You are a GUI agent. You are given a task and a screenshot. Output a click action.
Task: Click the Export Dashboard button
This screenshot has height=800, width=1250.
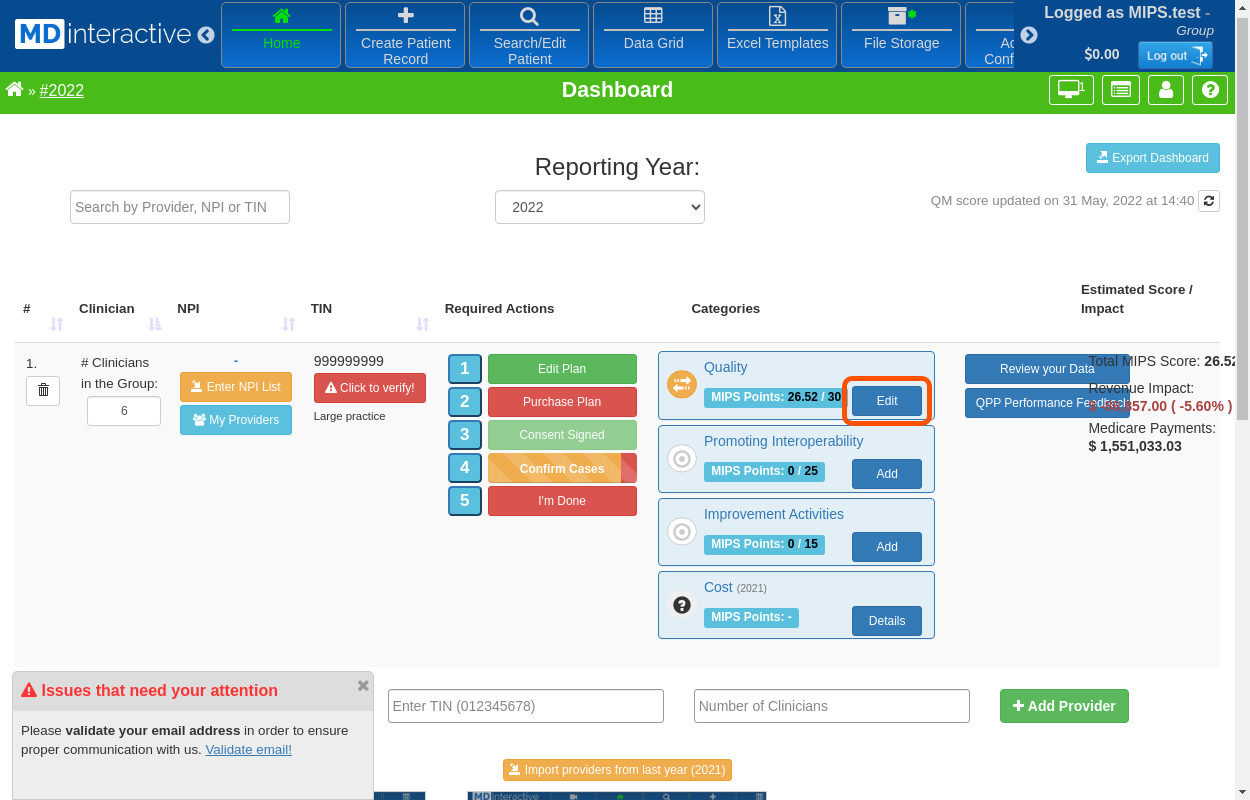point(1153,158)
